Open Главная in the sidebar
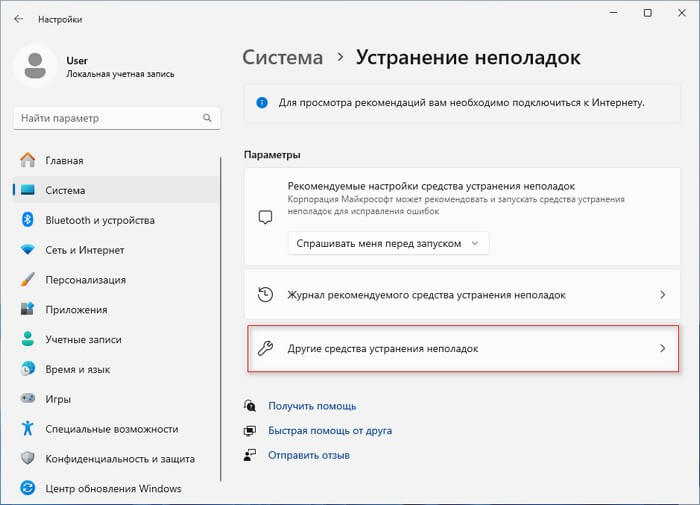700x505 pixels. (x=116, y=160)
